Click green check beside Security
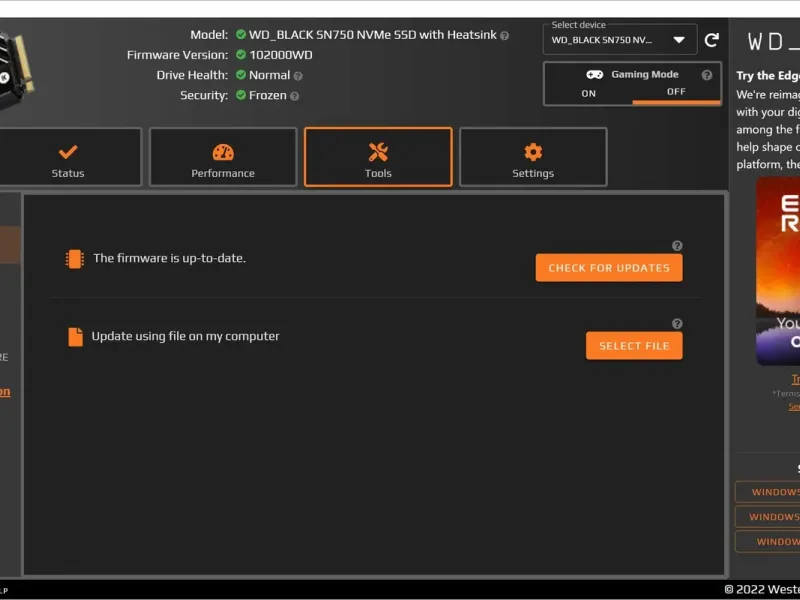 coord(241,95)
